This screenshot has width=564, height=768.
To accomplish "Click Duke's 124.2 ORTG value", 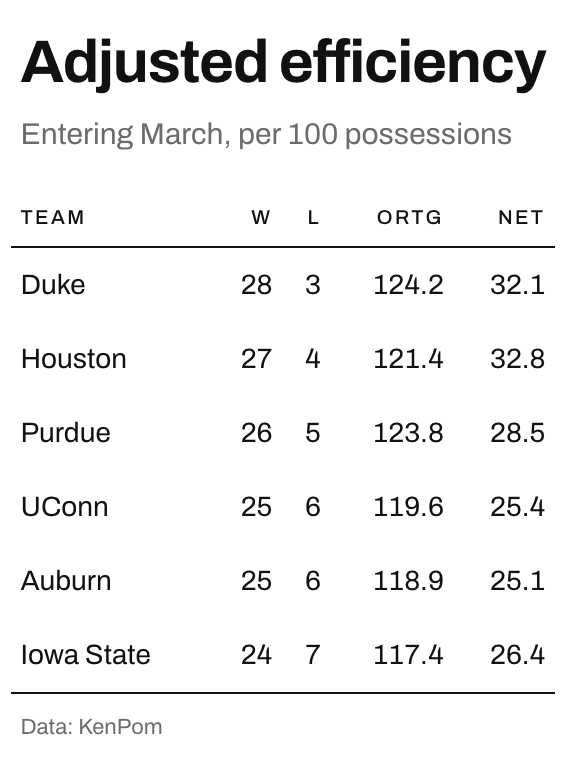I will (x=408, y=285).
